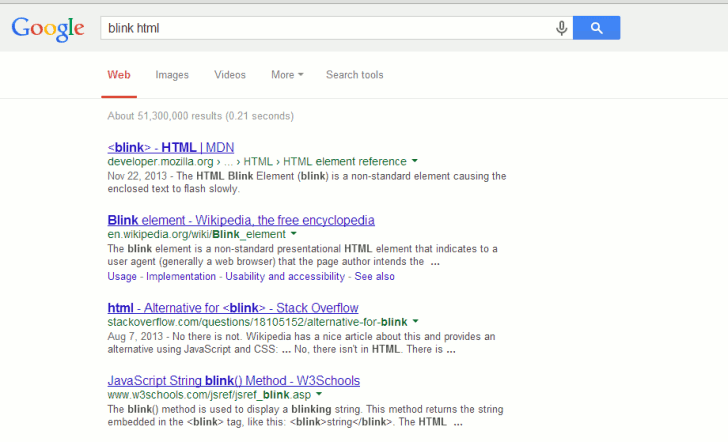Click the blue search magnifier button
The width and height of the screenshot is (728, 442).
coord(596,28)
